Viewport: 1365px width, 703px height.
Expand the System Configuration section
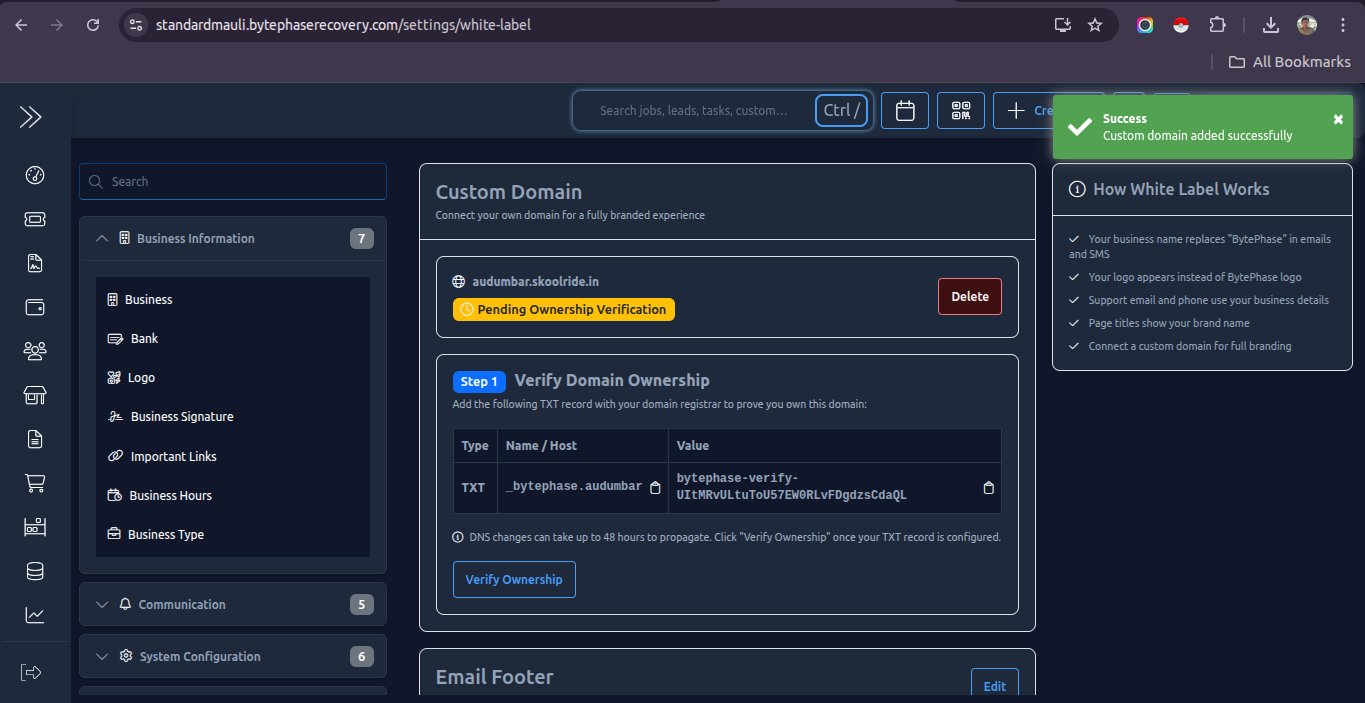click(233, 656)
